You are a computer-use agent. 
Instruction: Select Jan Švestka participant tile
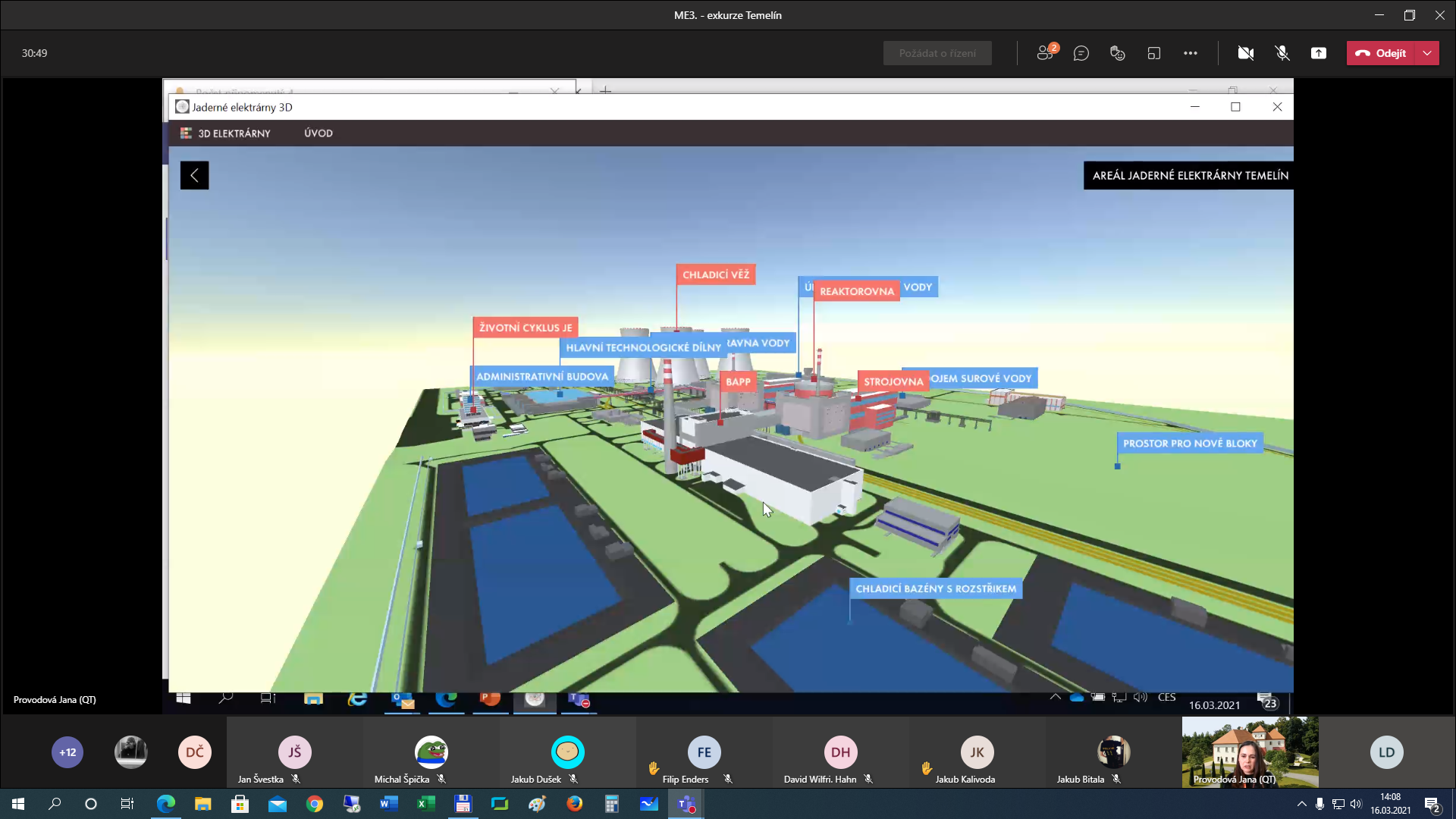[295, 752]
